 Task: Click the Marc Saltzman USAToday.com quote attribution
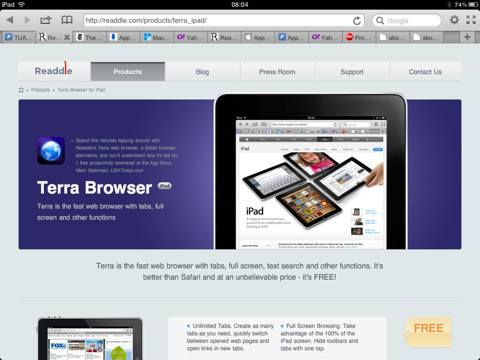tap(109, 170)
